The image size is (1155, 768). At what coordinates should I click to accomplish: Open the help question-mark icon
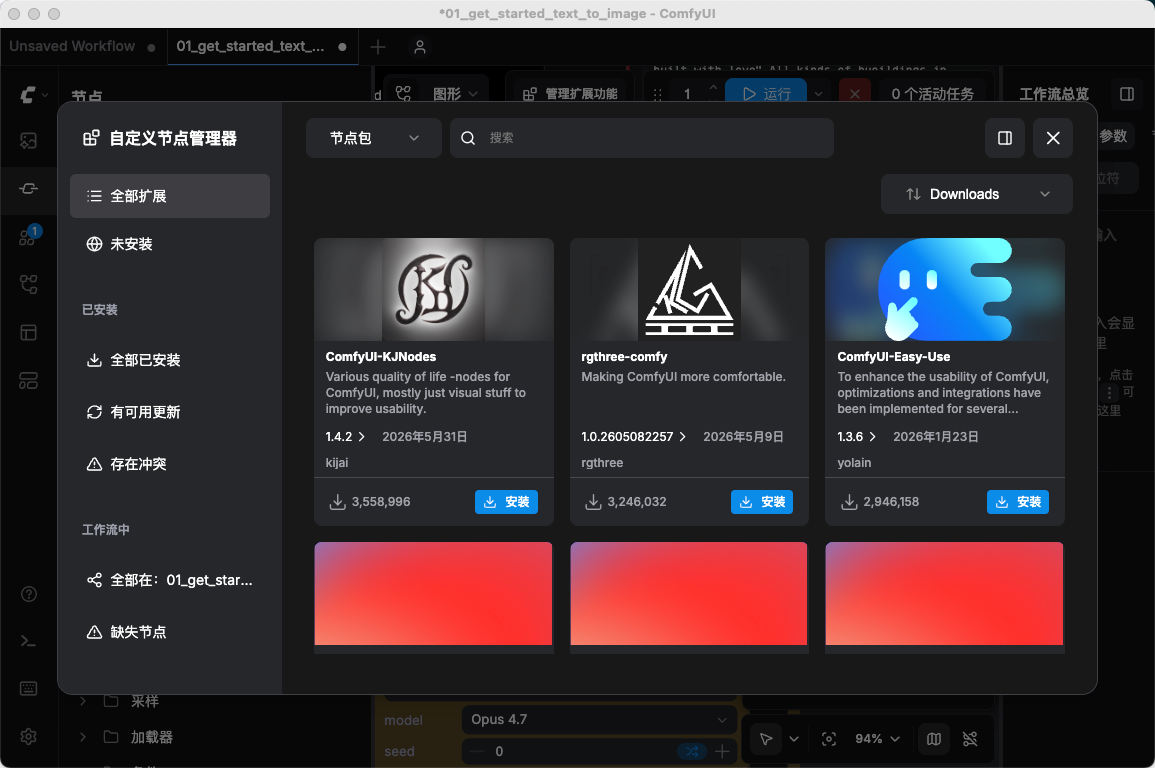point(29,594)
